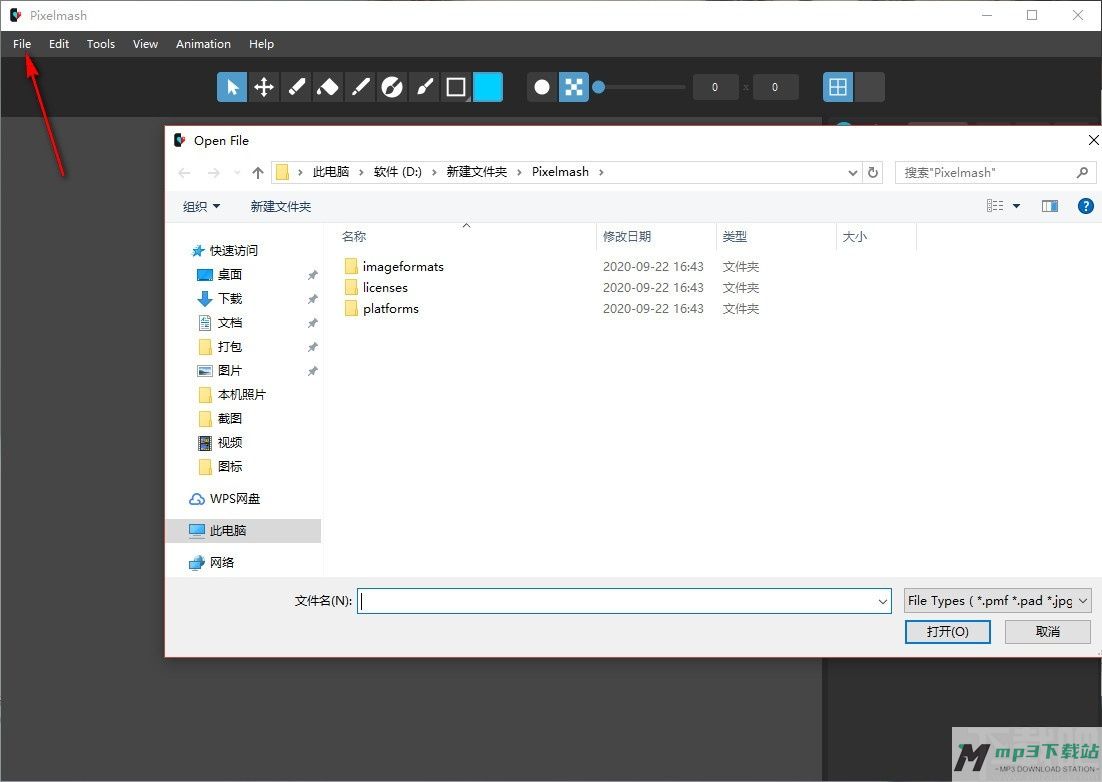The image size is (1102, 782).
Task: Click the first size field showing 0
Action: coord(715,87)
